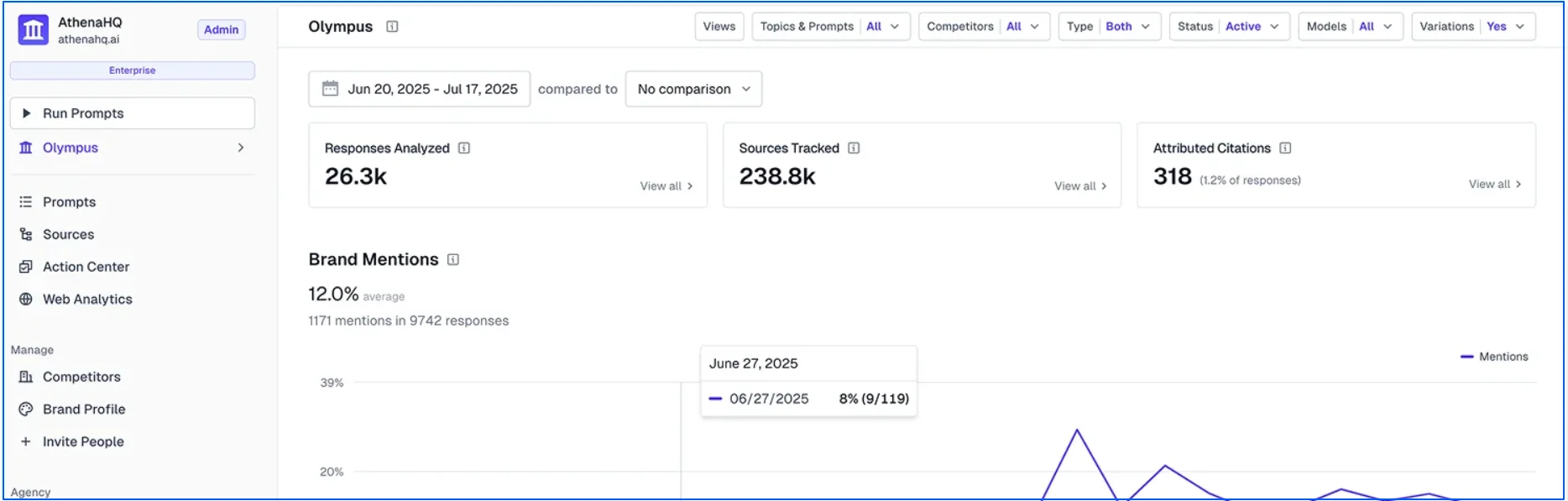1568x501 pixels.
Task: Open the Competitors filter dropdown
Action: 984,27
